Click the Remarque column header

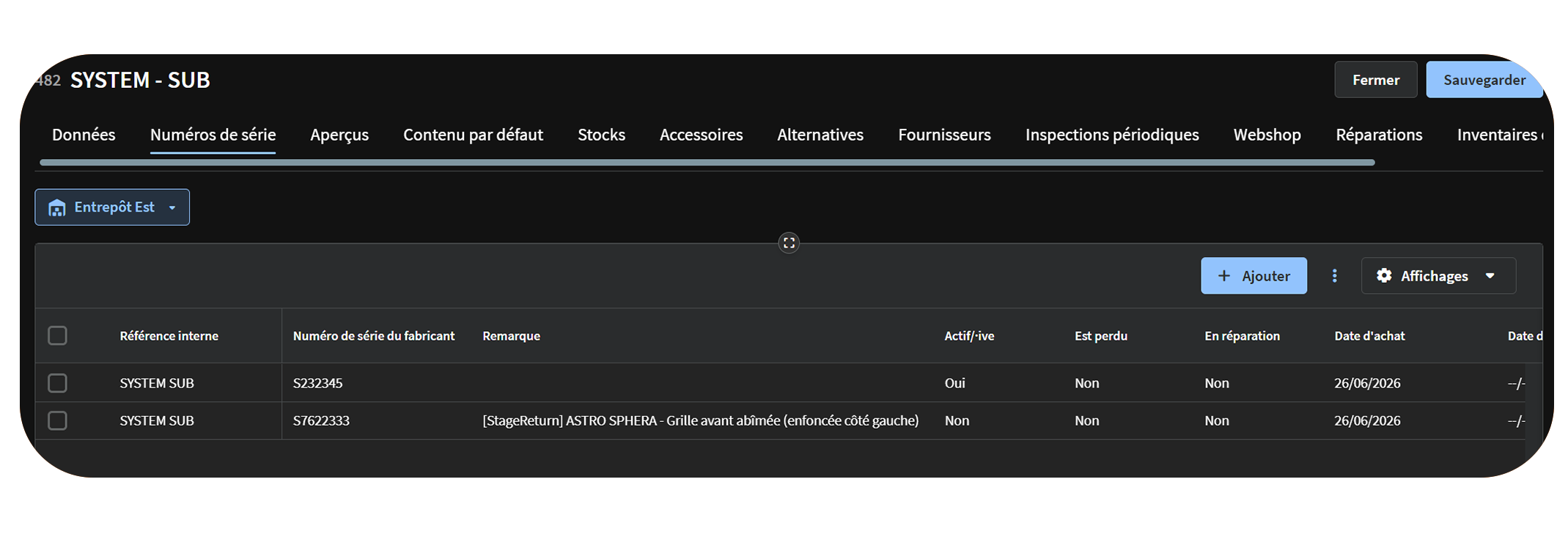[x=511, y=335]
